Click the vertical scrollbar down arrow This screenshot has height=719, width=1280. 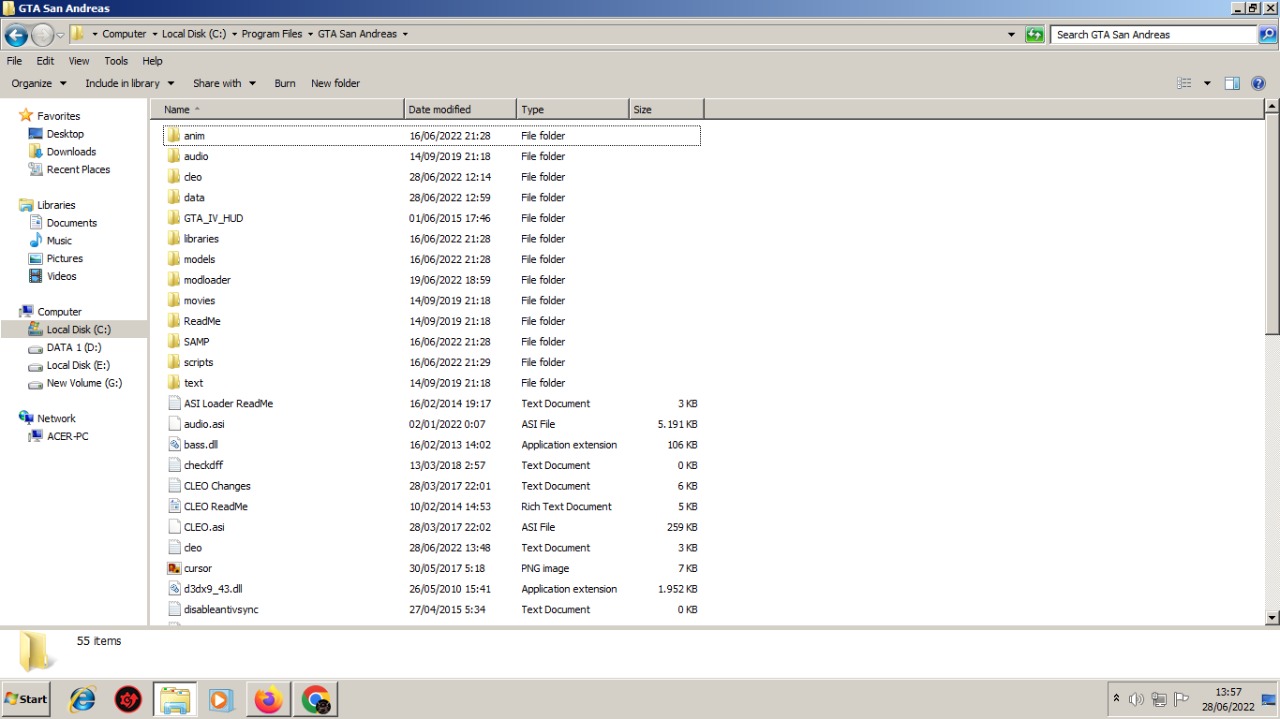1272,619
